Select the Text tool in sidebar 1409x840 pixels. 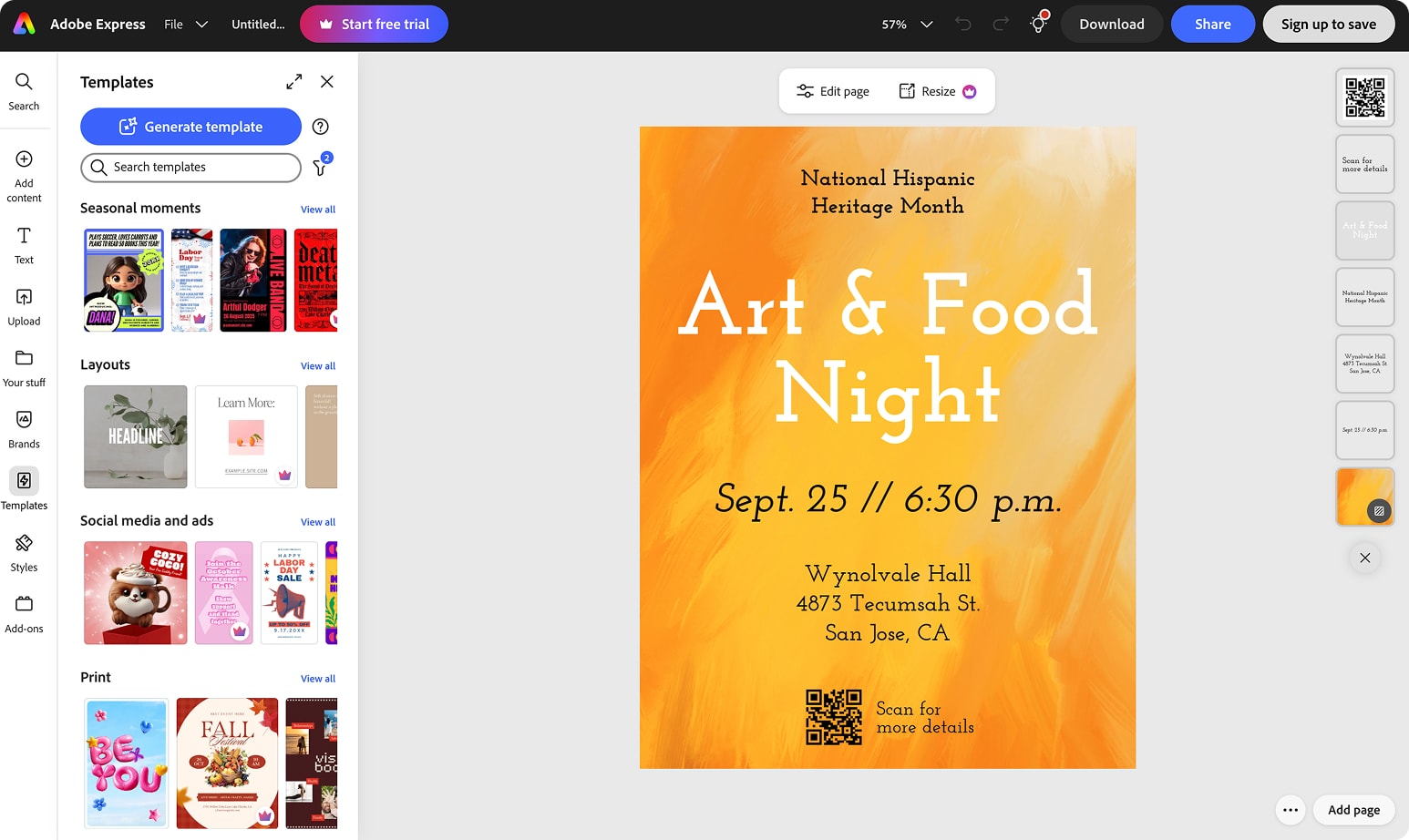(x=24, y=246)
